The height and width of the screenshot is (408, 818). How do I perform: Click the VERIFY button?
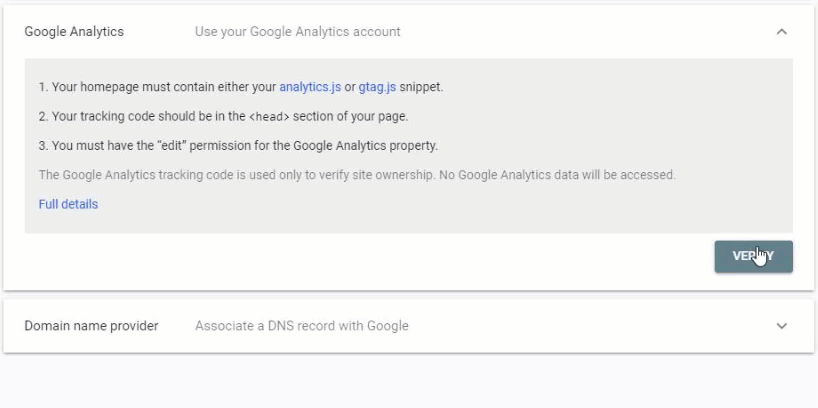click(x=753, y=256)
